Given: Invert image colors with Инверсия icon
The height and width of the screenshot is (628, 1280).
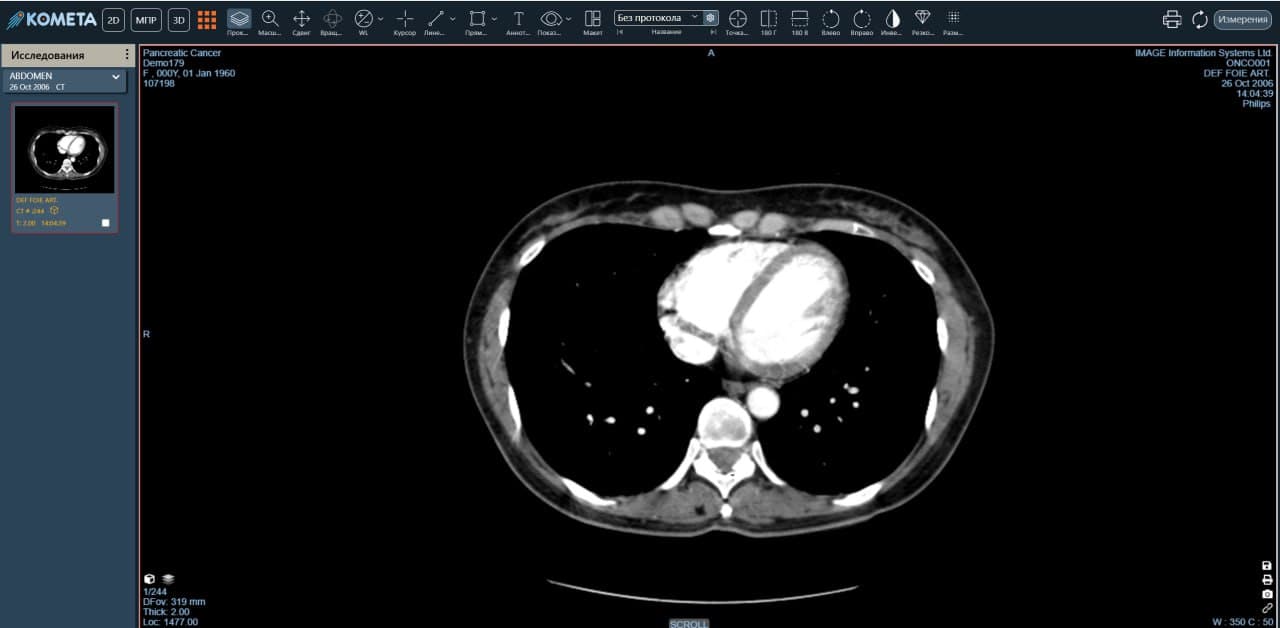Looking at the screenshot, I should tap(893, 18).
